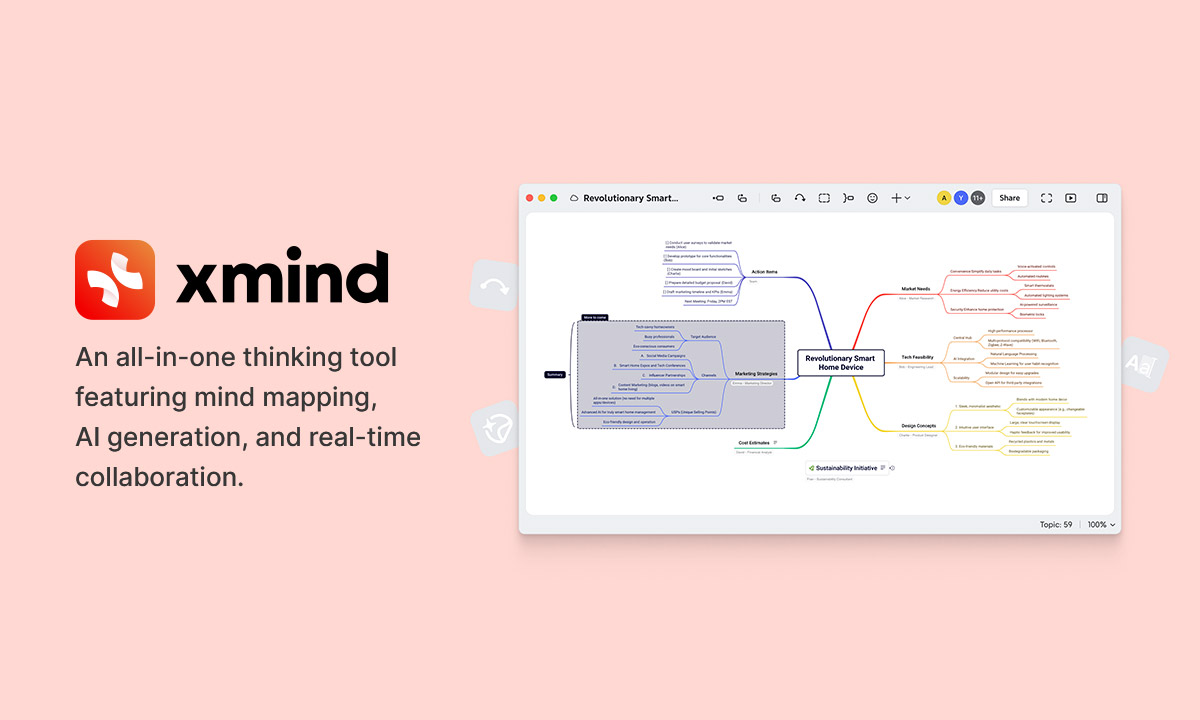This screenshot has height=720, width=1200.
Task: Select the Revolutionary Smart Home Device central topic
Action: 841,363
